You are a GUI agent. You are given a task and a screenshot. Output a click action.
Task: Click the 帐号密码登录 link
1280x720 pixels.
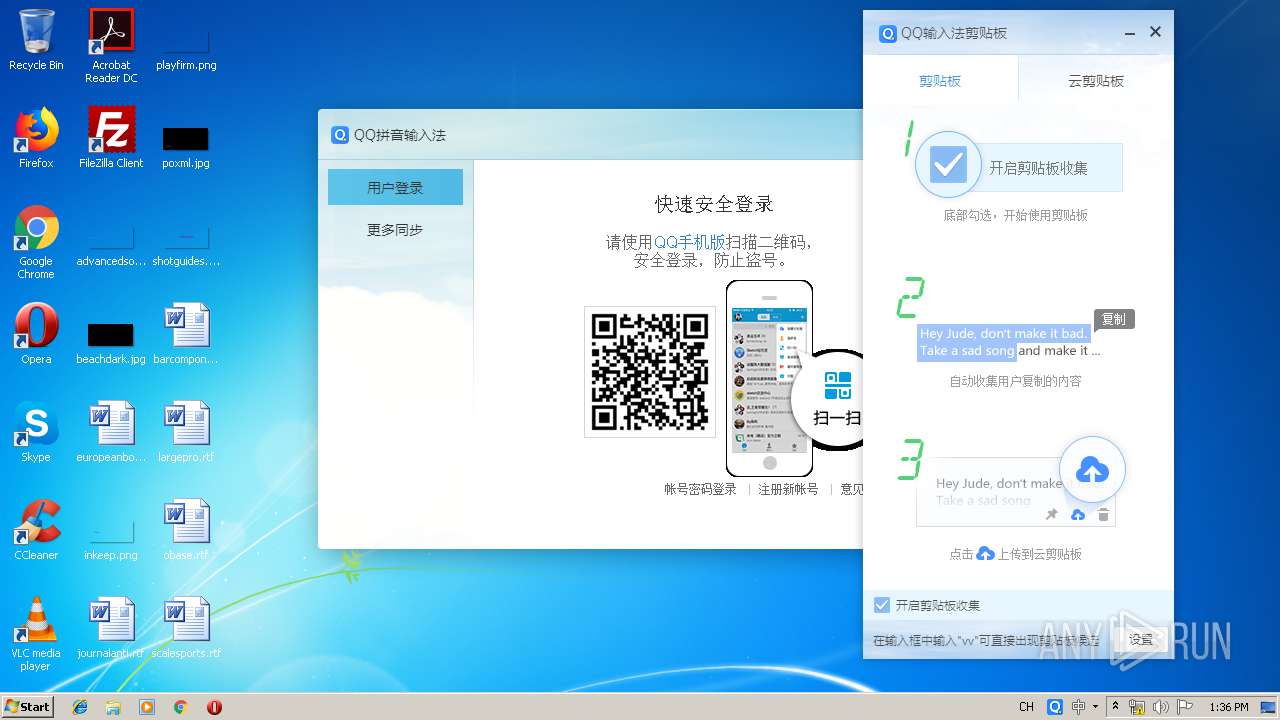pyautogui.click(x=700, y=489)
